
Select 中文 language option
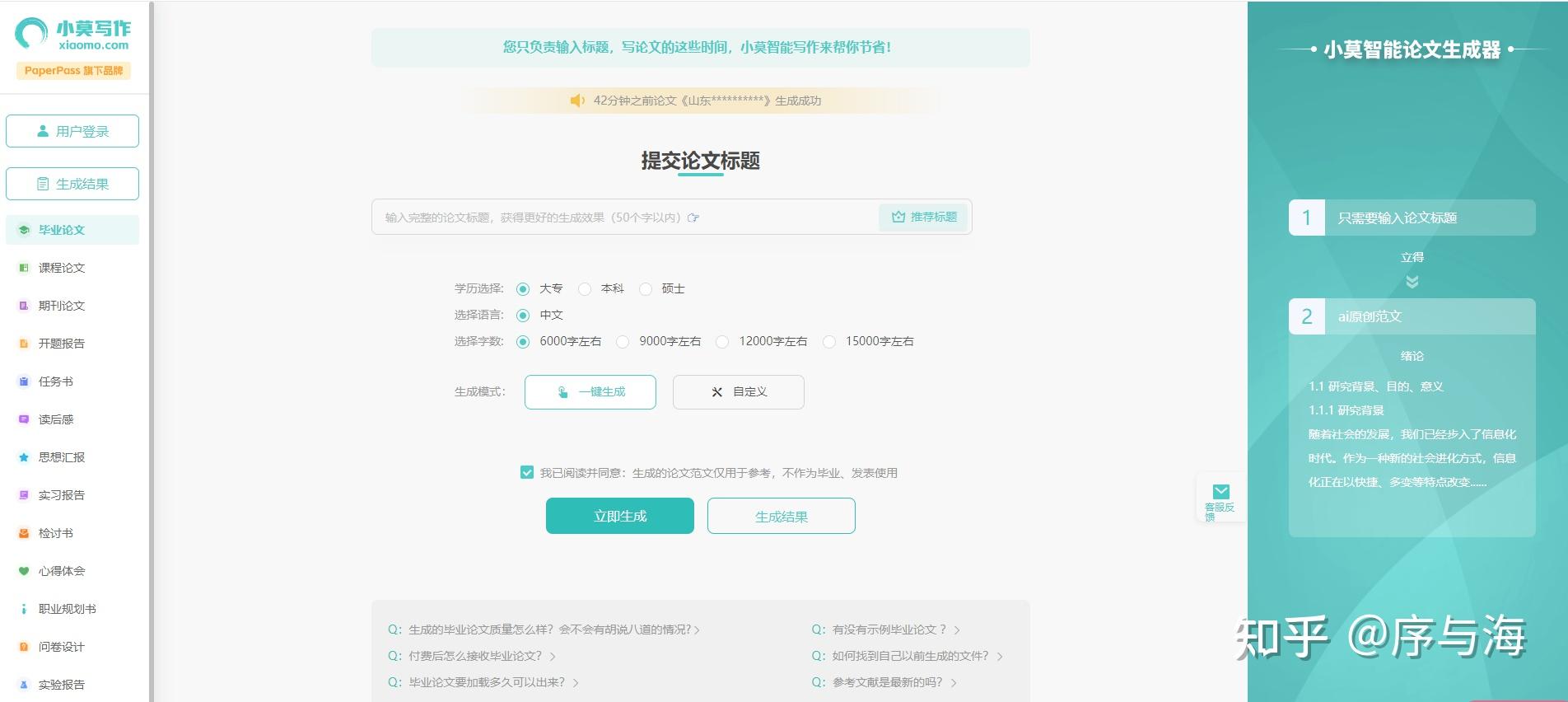click(x=523, y=316)
